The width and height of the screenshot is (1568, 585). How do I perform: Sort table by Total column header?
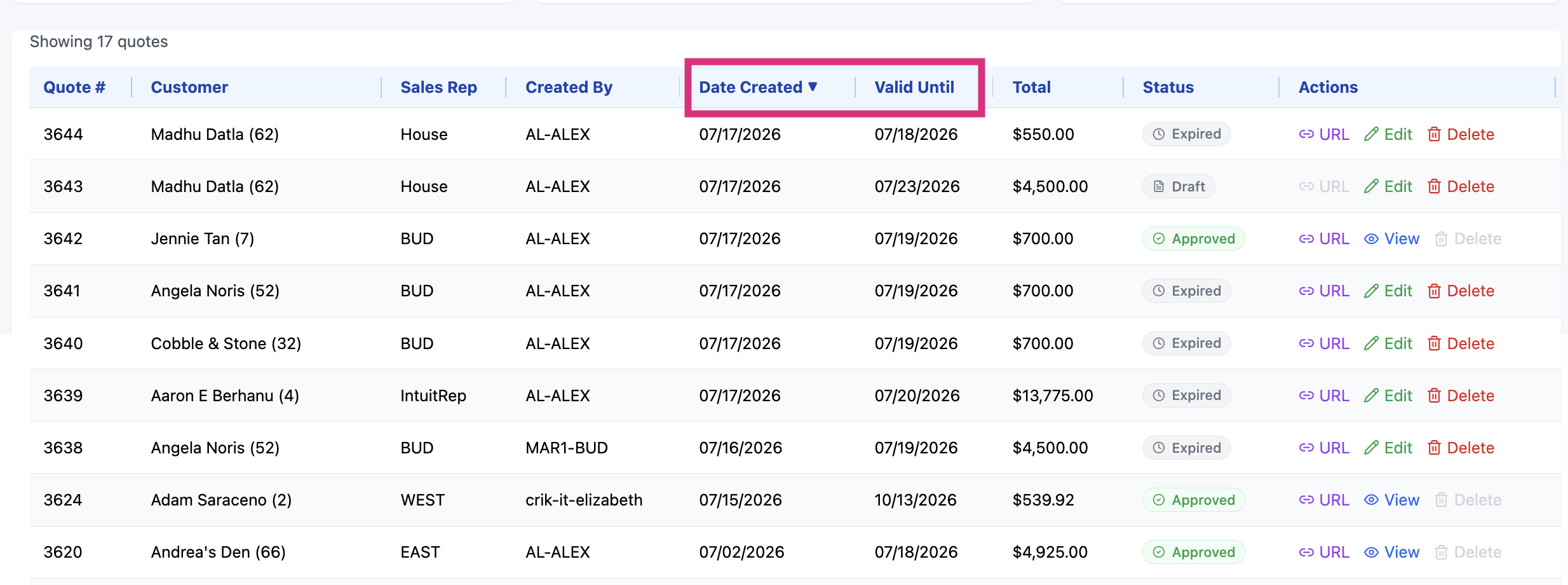pyautogui.click(x=1031, y=87)
